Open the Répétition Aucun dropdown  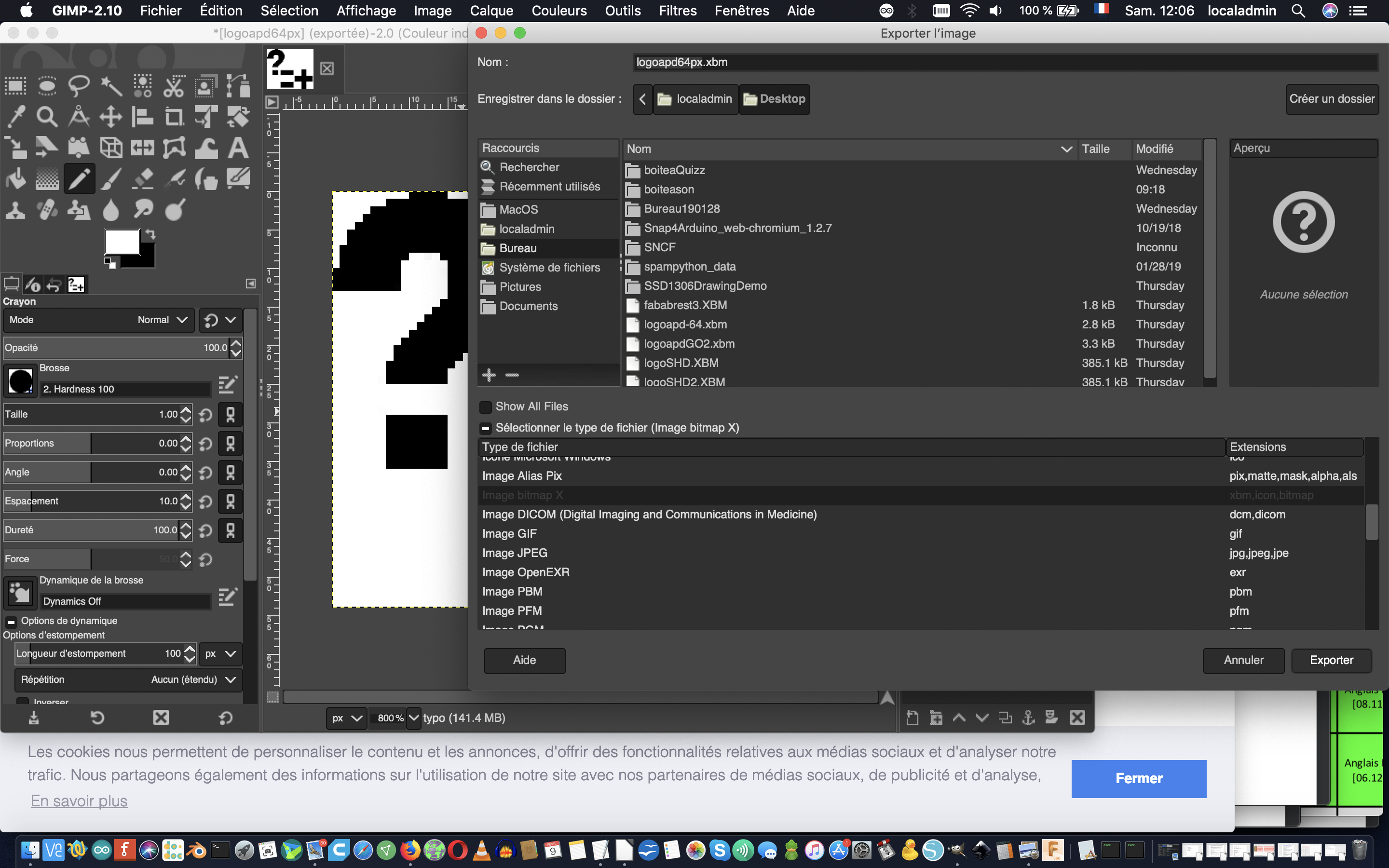128,680
